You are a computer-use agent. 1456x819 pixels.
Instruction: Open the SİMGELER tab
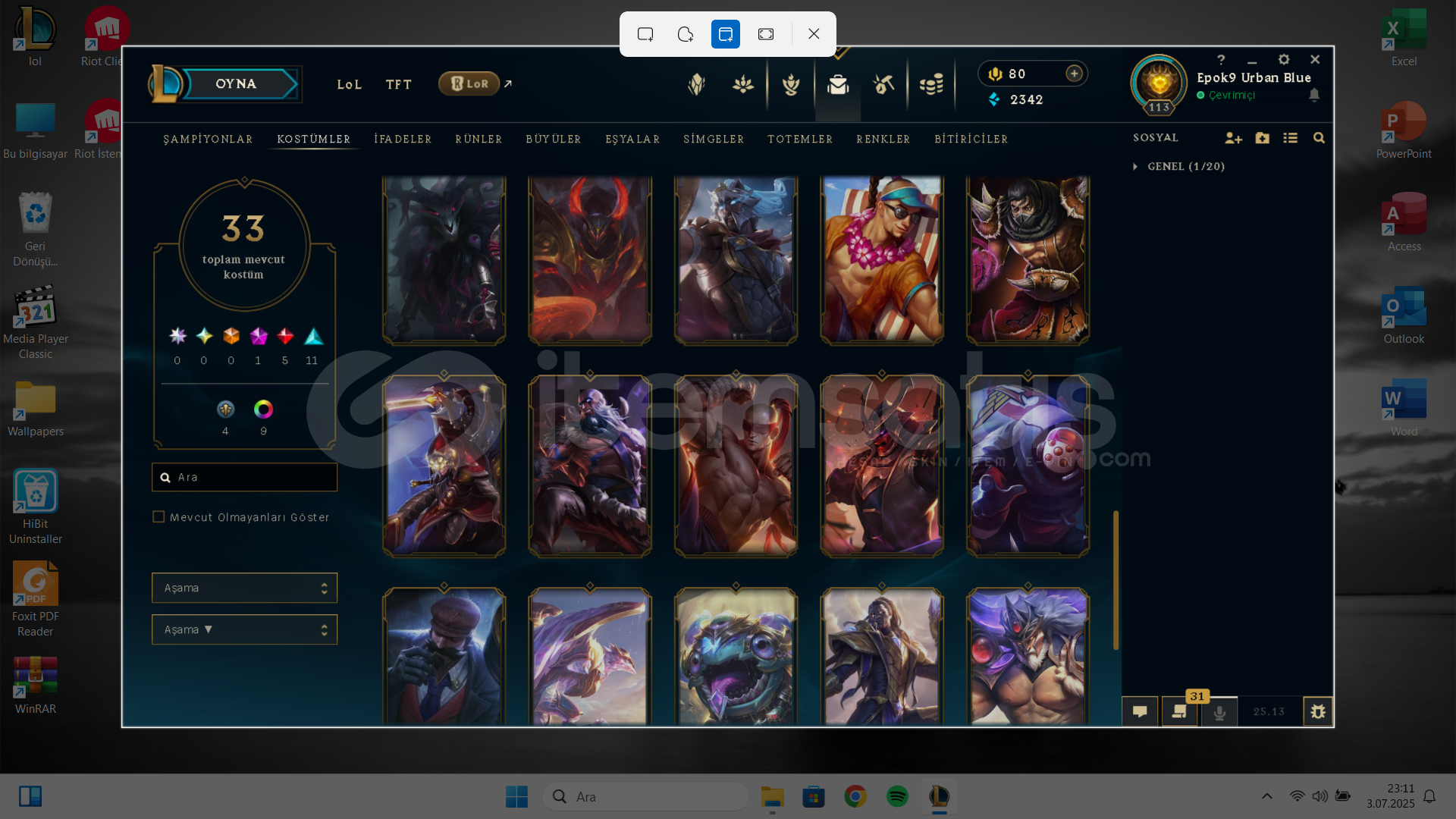tap(714, 139)
